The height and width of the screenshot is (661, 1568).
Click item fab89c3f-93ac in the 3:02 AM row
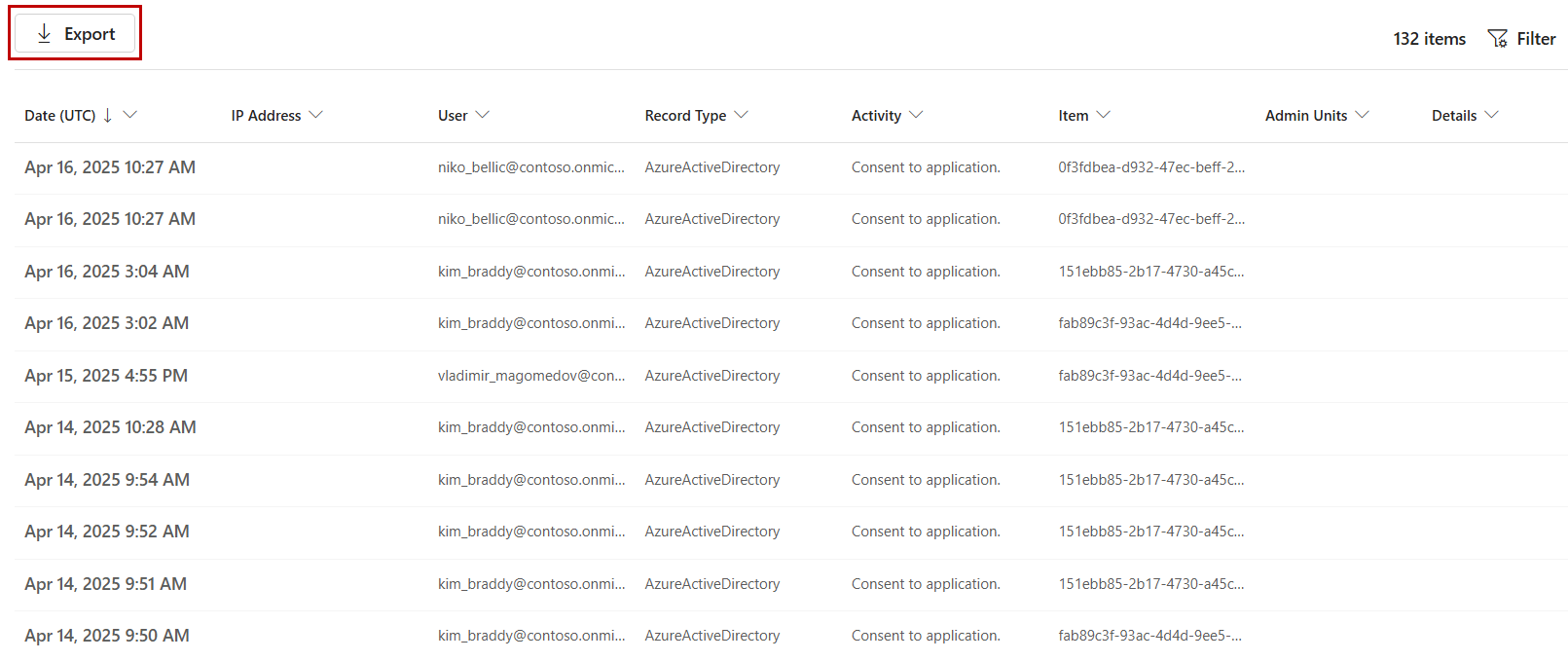[x=1150, y=323]
